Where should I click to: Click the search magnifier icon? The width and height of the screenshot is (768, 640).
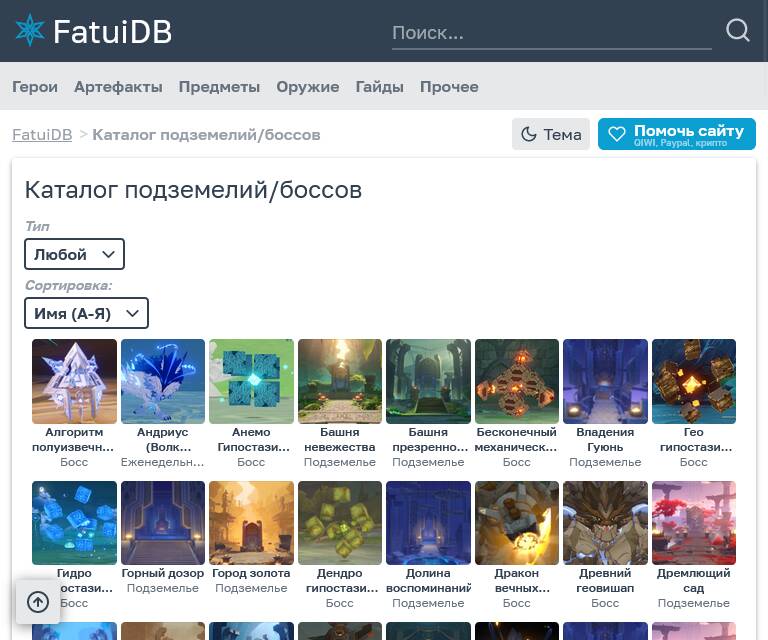pyautogui.click(x=737, y=30)
